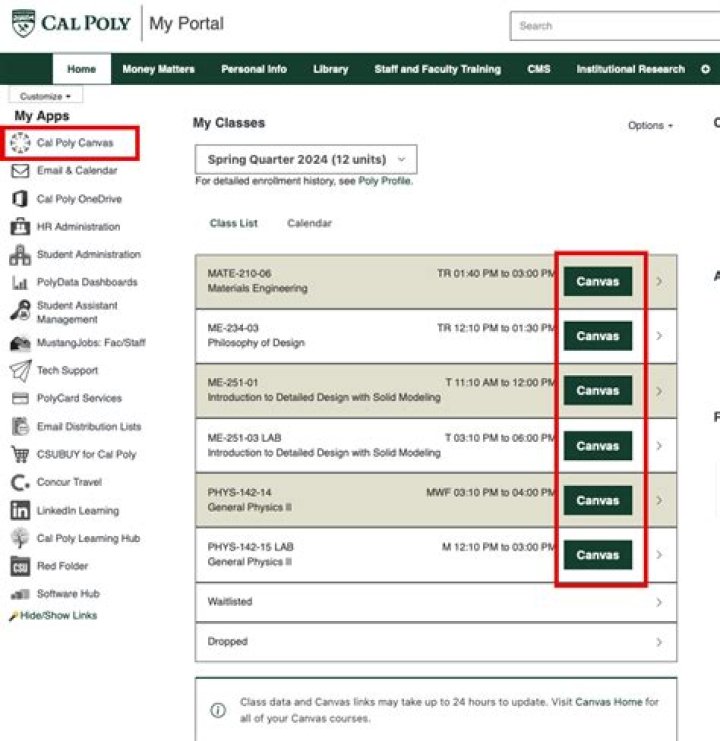Open the MustangJobs Fac/Staff icon
Image resolution: width=720 pixels, height=741 pixels.
point(20,343)
